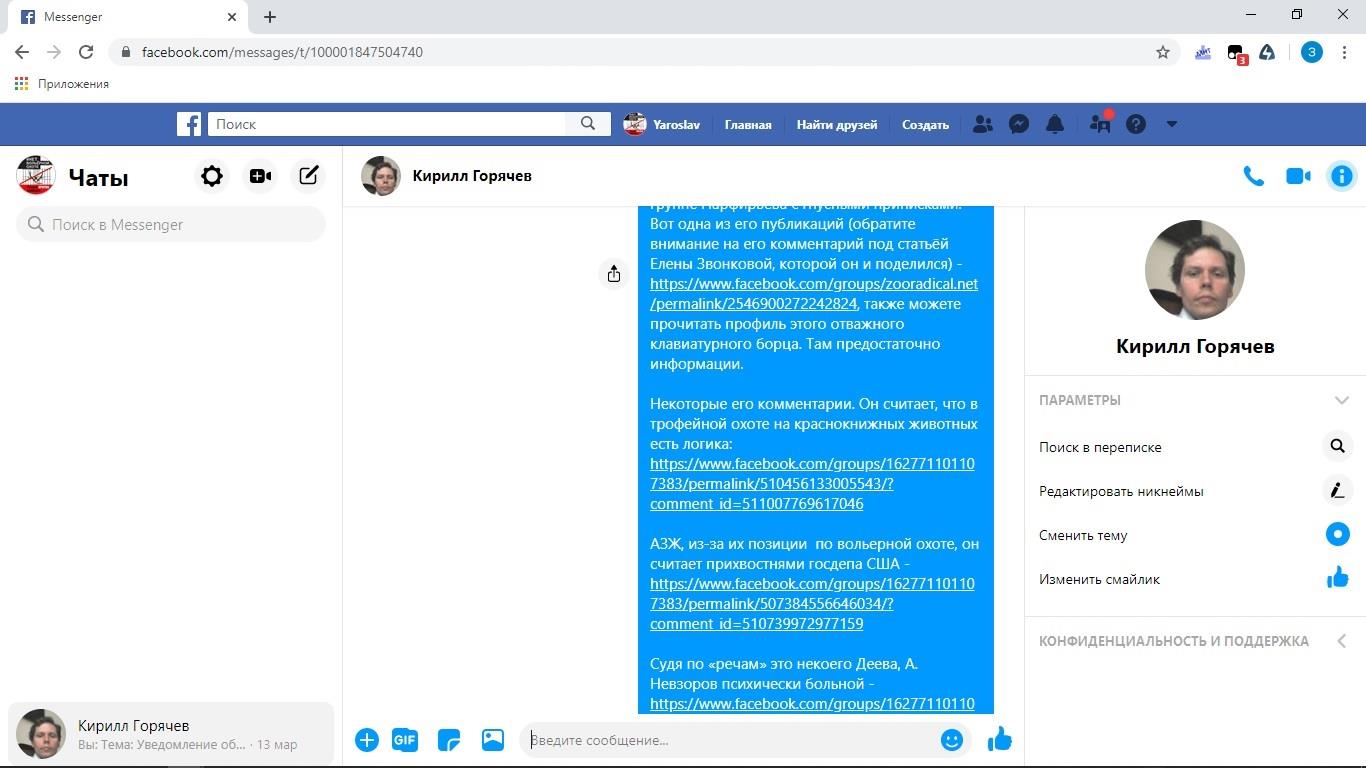The width and height of the screenshot is (1366, 768).
Task: Open the emoji picker smiley icon
Action: coord(952,740)
